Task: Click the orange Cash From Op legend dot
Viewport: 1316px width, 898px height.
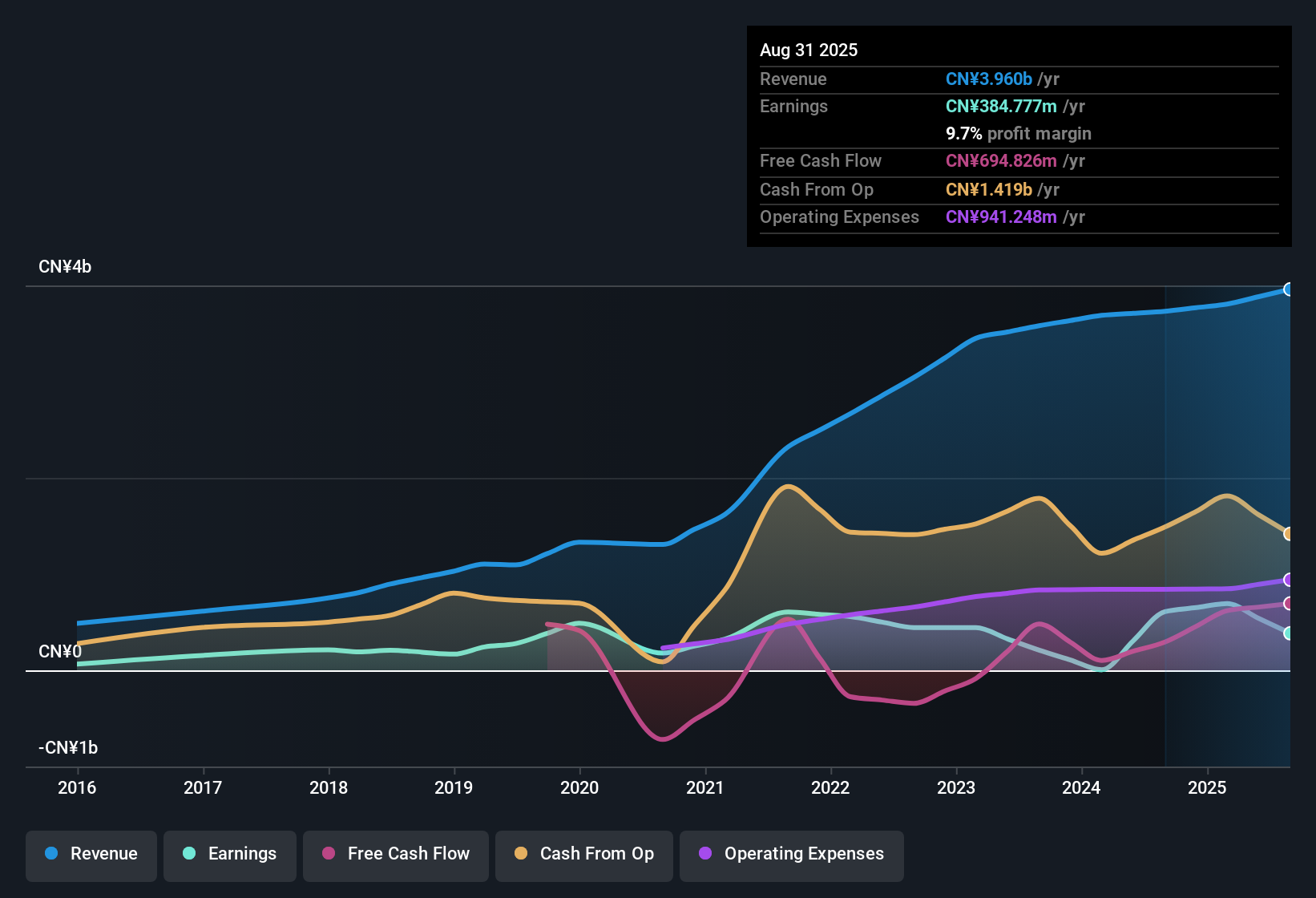Action: [520, 854]
